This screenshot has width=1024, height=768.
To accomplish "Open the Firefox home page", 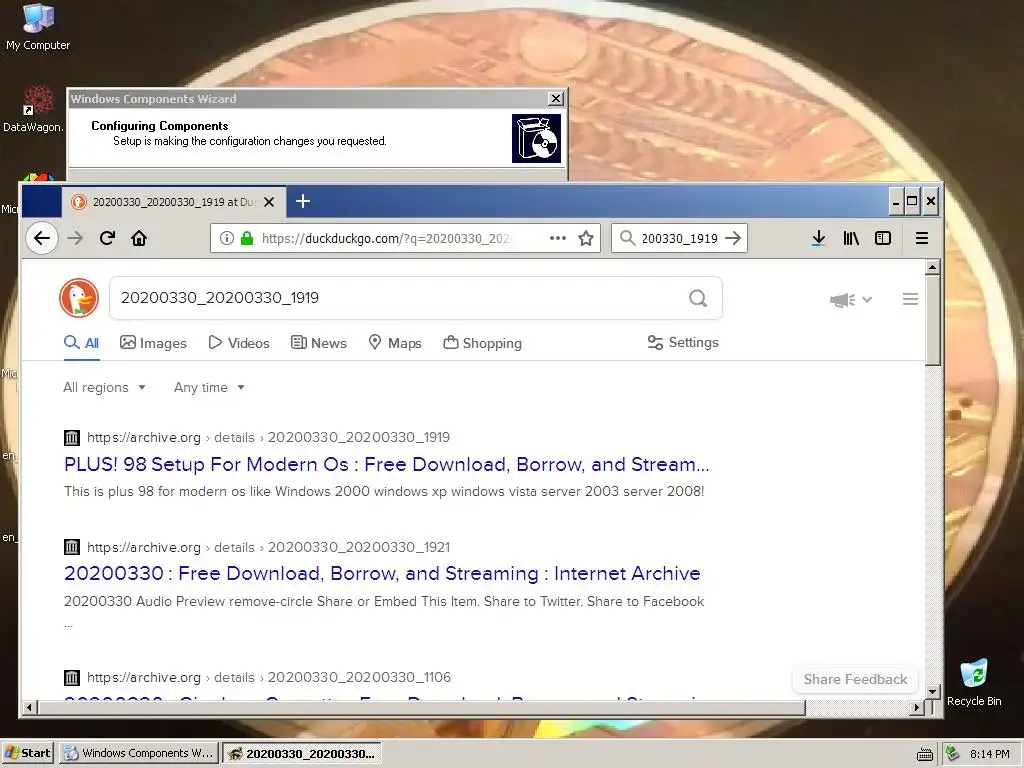I will pos(139,238).
